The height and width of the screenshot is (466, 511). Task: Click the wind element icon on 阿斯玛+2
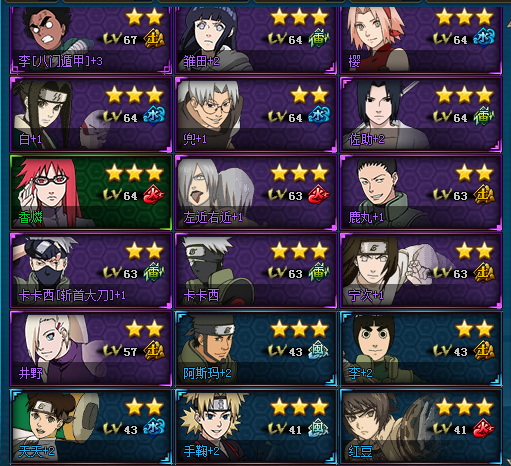[319, 350]
